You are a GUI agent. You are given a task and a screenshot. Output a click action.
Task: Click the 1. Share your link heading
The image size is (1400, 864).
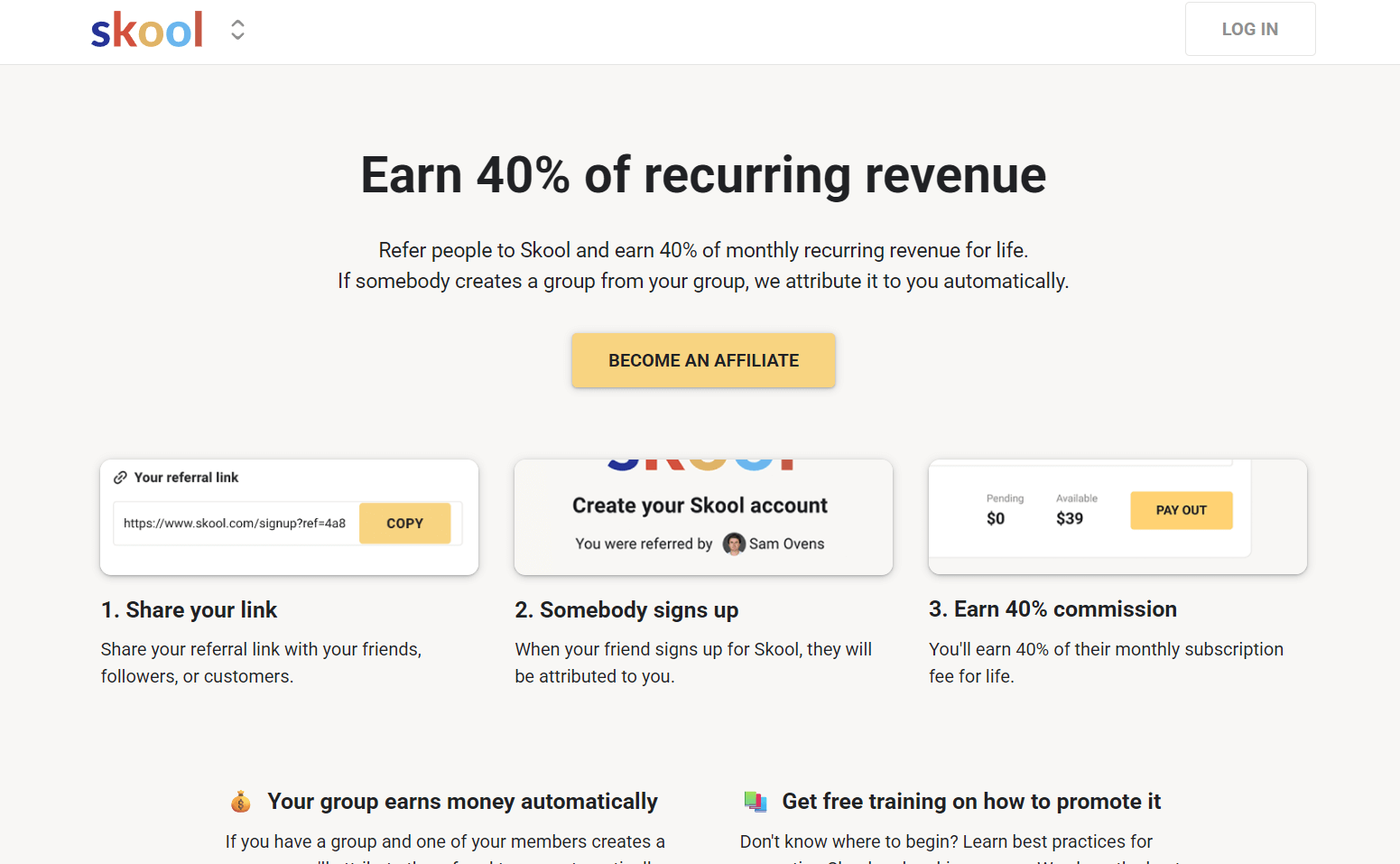(189, 610)
